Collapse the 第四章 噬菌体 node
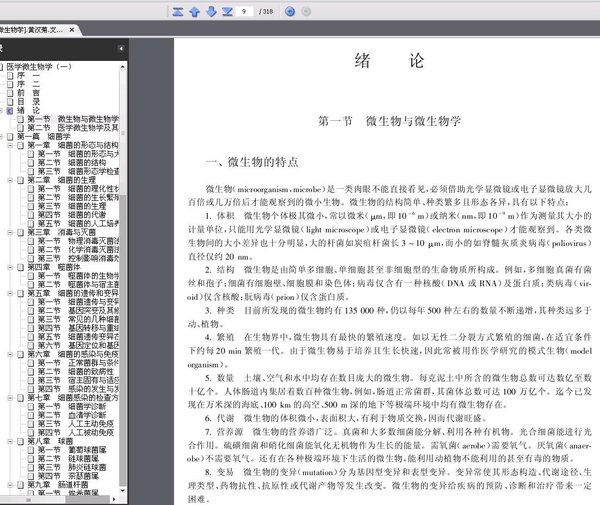Screen dimensions: 600x505 pos(10,267)
